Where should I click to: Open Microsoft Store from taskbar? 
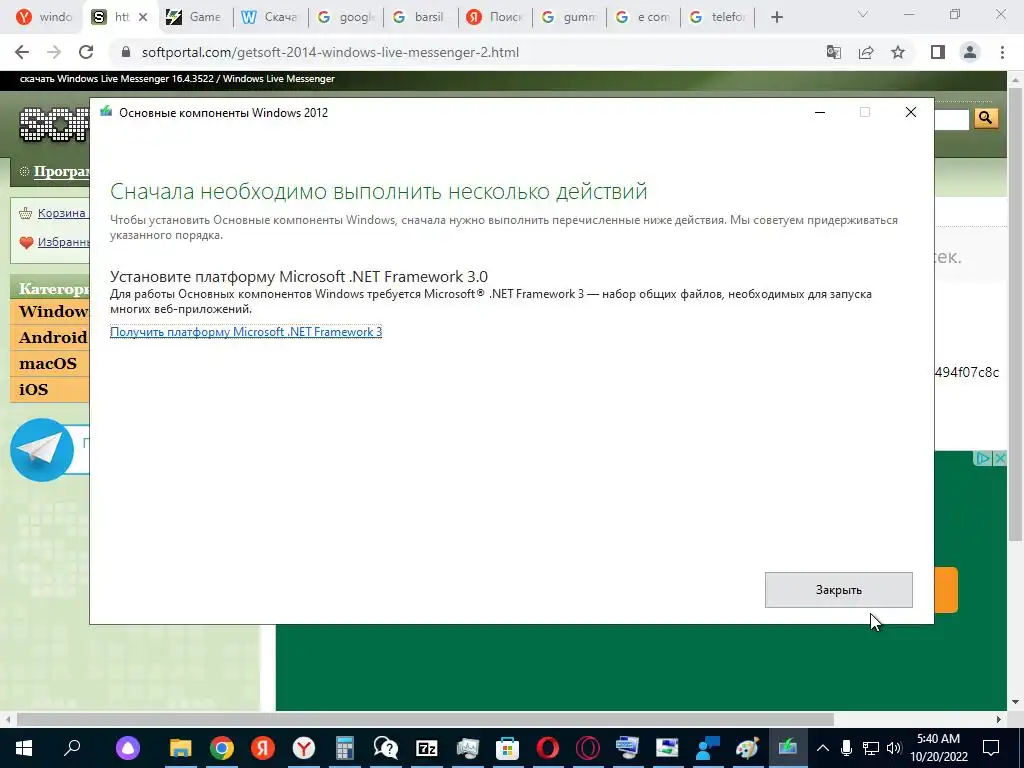pos(507,748)
